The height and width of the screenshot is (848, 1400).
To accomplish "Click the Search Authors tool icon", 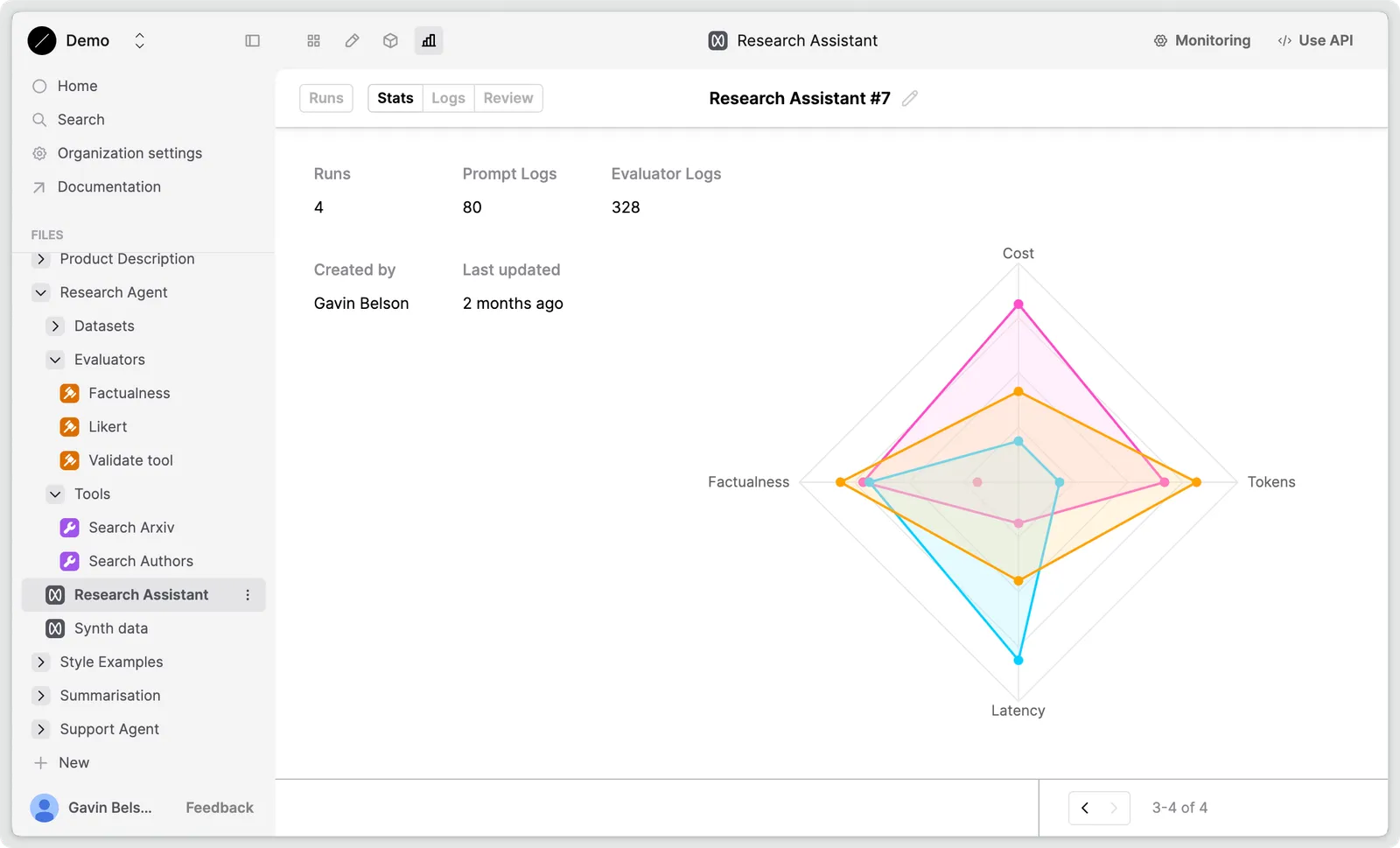I will pos(69,561).
